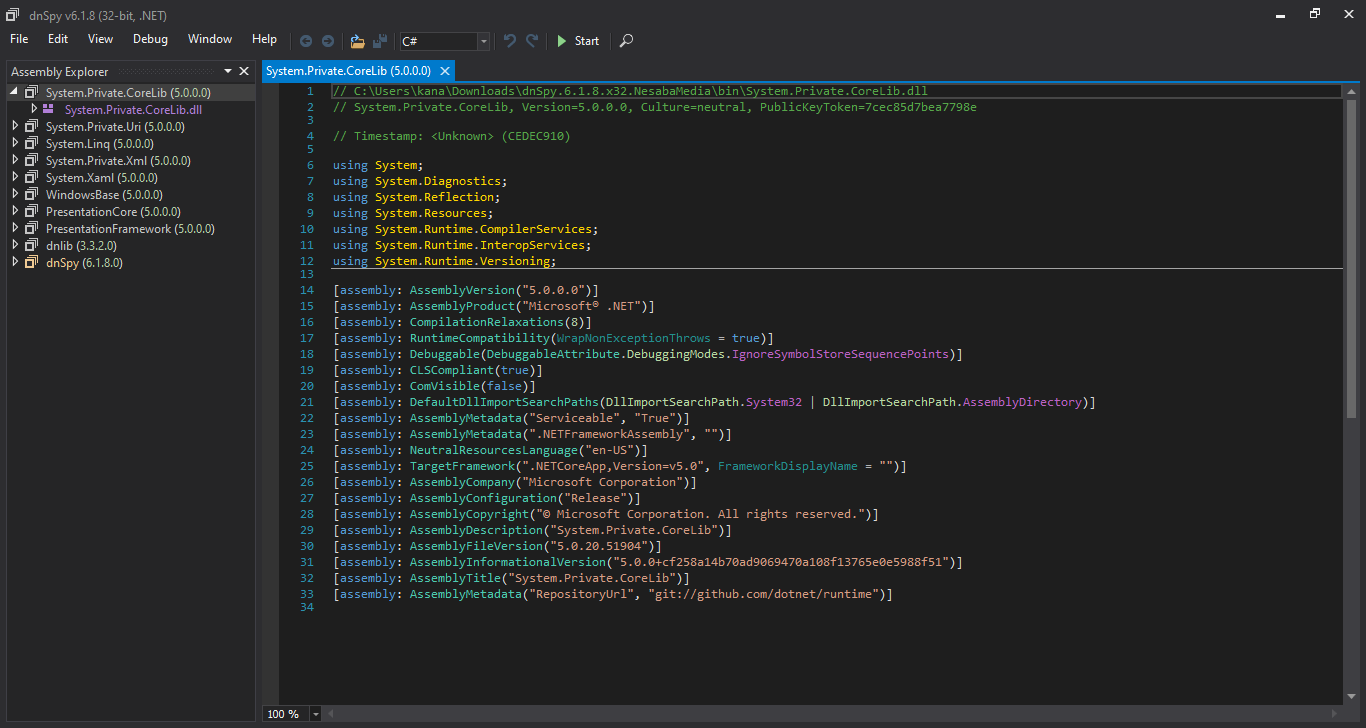Click the PresentationFramework assembly icon
Screen dimensions: 1366x728
tap(31, 229)
